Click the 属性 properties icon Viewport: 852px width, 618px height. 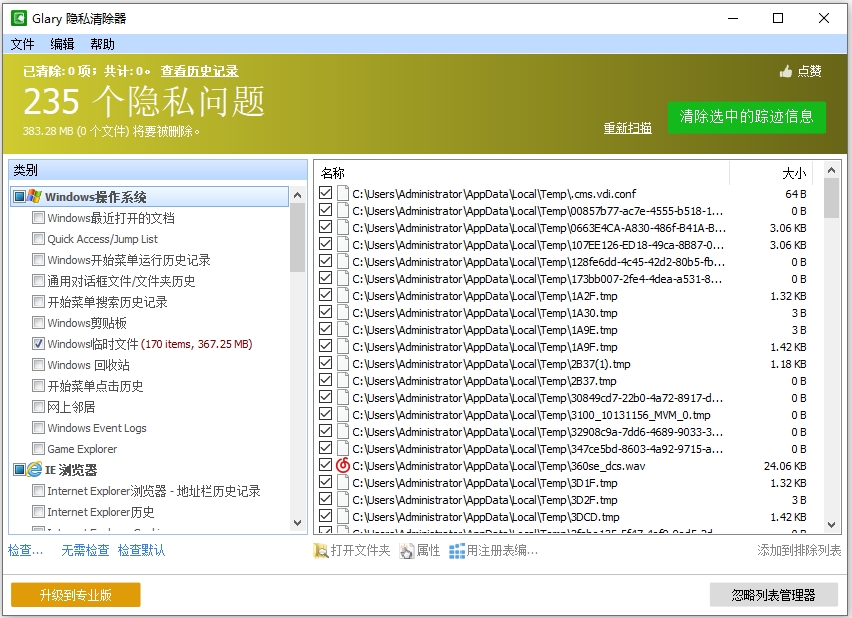(x=406, y=551)
